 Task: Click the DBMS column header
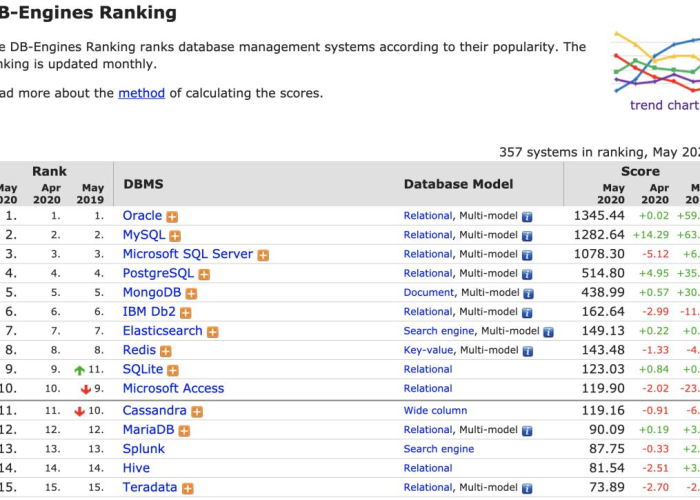(x=143, y=184)
